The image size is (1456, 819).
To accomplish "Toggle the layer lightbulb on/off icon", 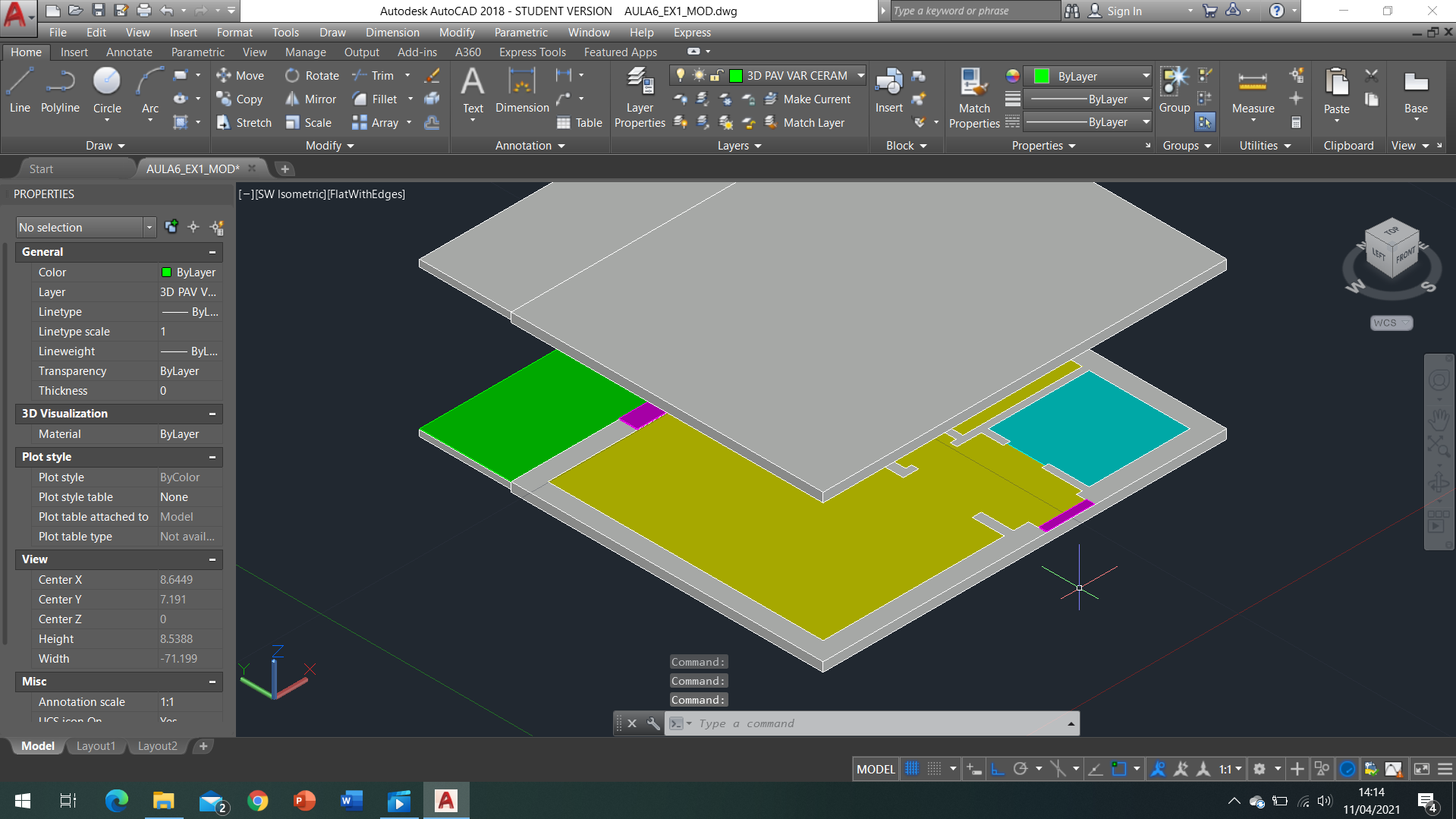I will pos(681,75).
